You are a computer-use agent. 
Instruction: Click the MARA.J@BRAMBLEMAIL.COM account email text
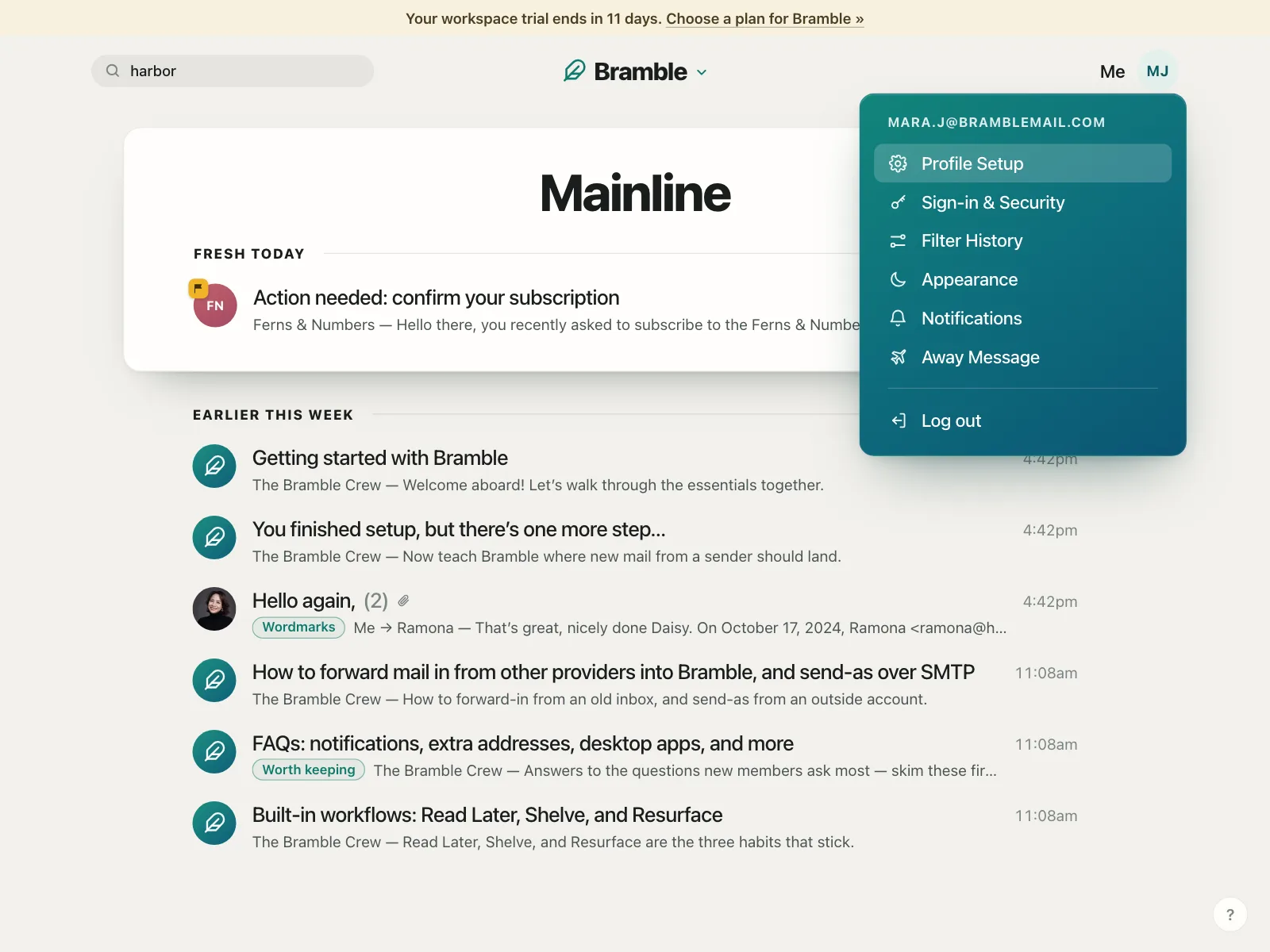(996, 122)
